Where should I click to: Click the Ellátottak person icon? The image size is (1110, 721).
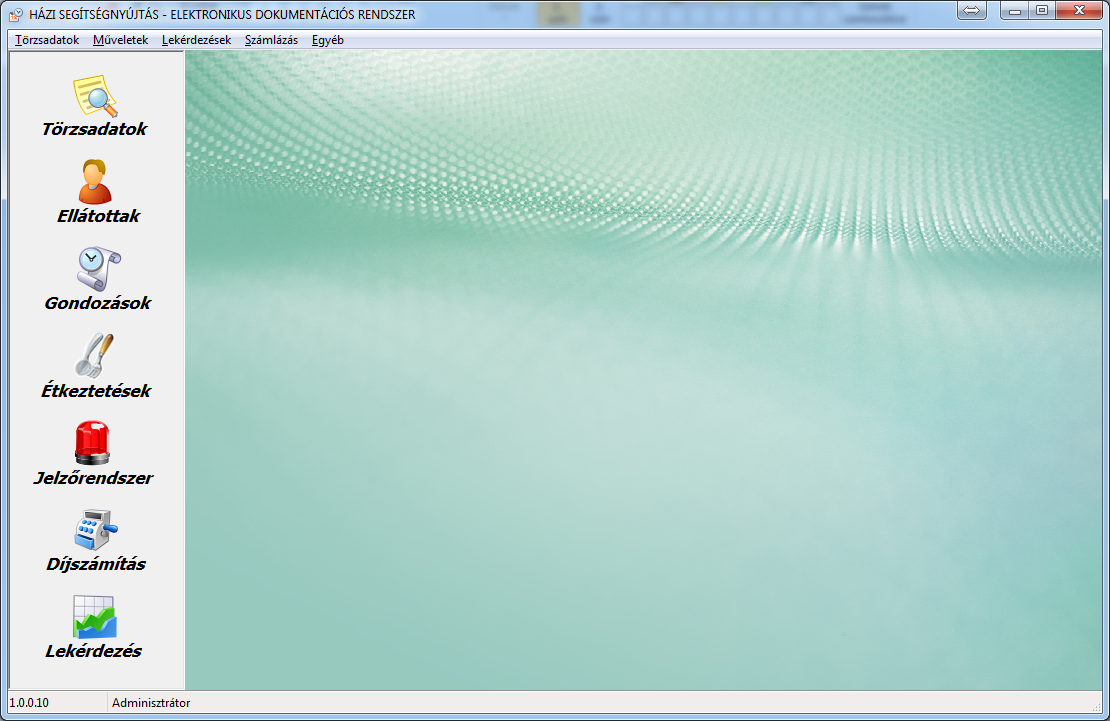coord(95,182)
